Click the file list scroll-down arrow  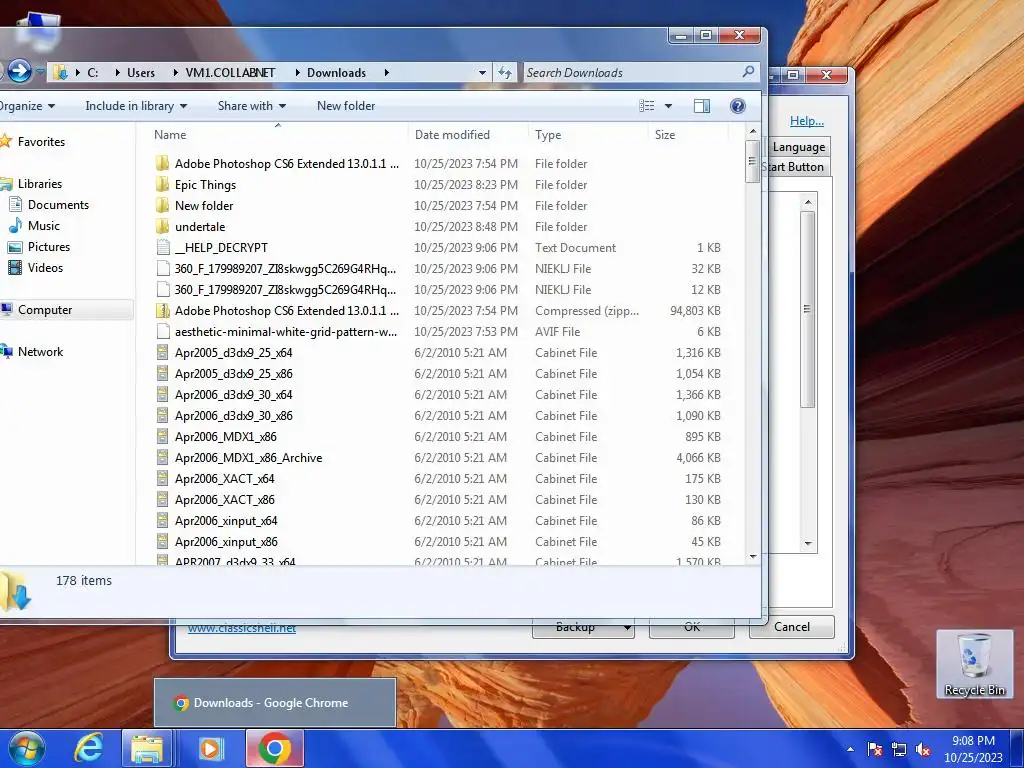click(x=753, y=557)
